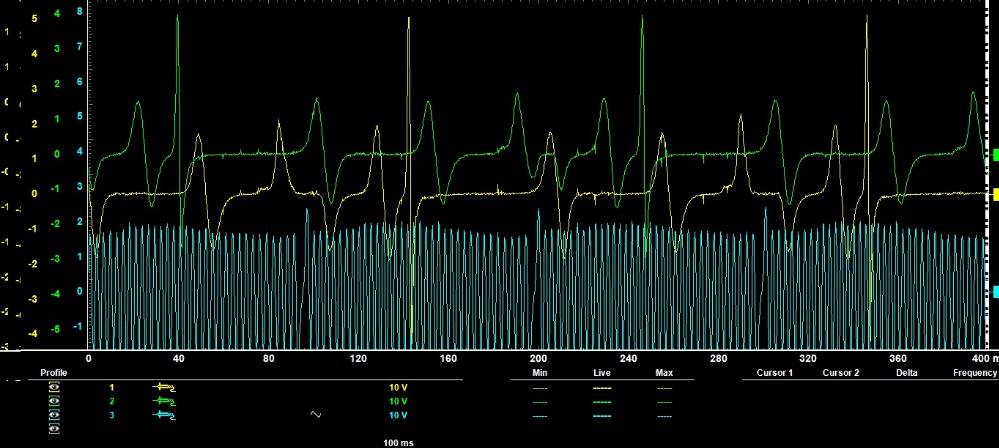Change the 100 ms time sweep setting
Screen dimensions: 999x448
click(x=400, y=440)
